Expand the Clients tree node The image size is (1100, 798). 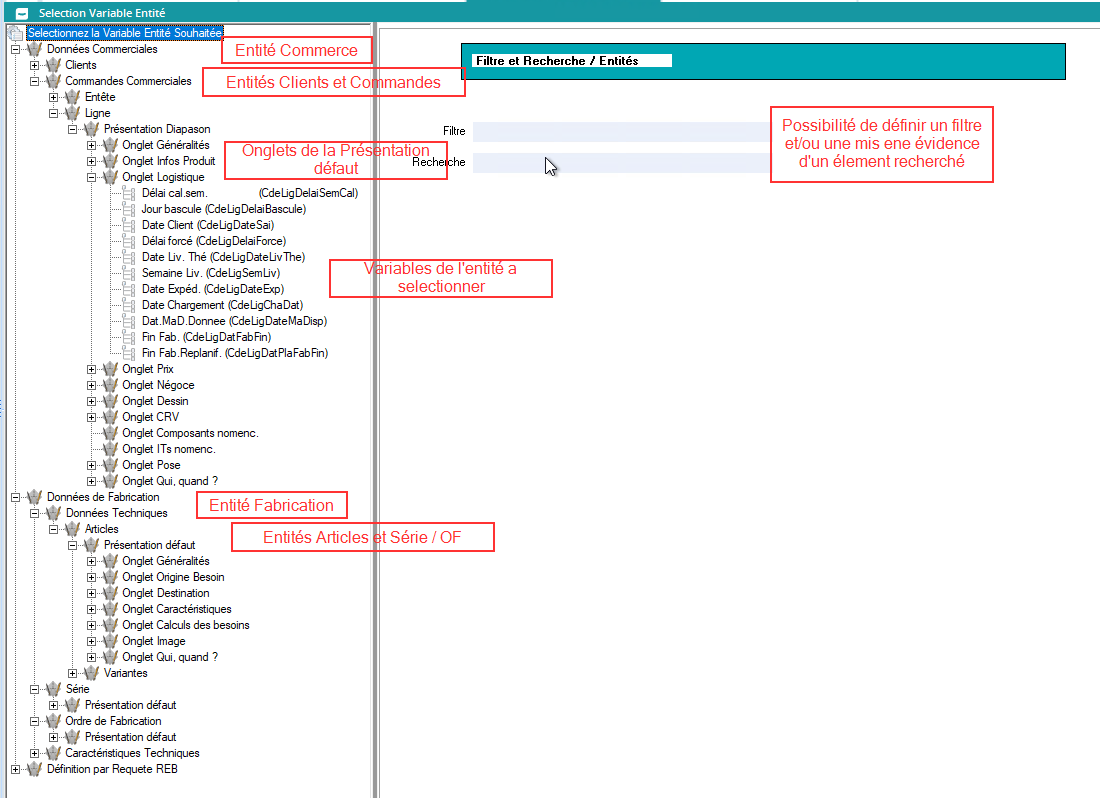(34, 65)
